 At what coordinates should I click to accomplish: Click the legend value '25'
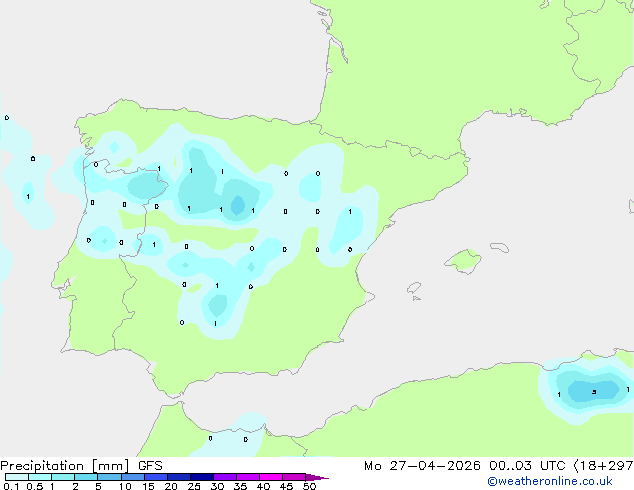[194, 486]
